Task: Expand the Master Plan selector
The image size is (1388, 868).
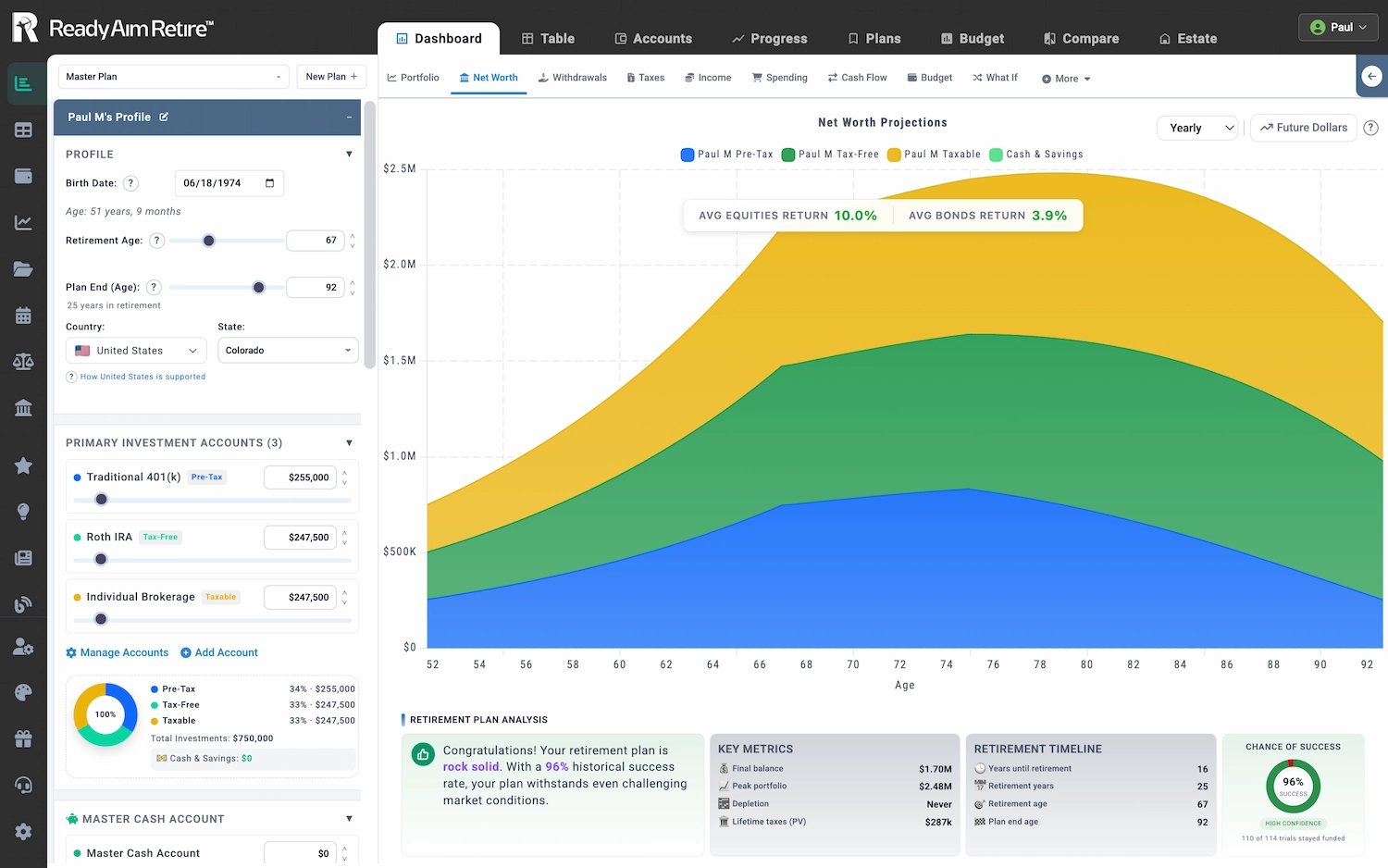Action: 173,77
